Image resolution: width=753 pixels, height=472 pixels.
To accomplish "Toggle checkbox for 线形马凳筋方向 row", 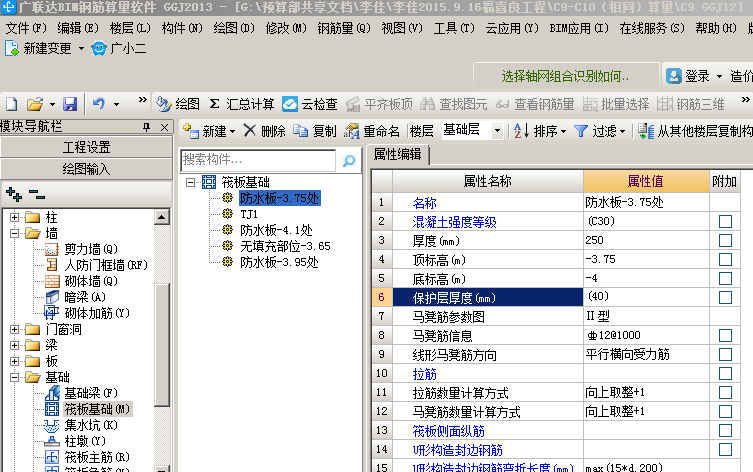I will 725,354.
